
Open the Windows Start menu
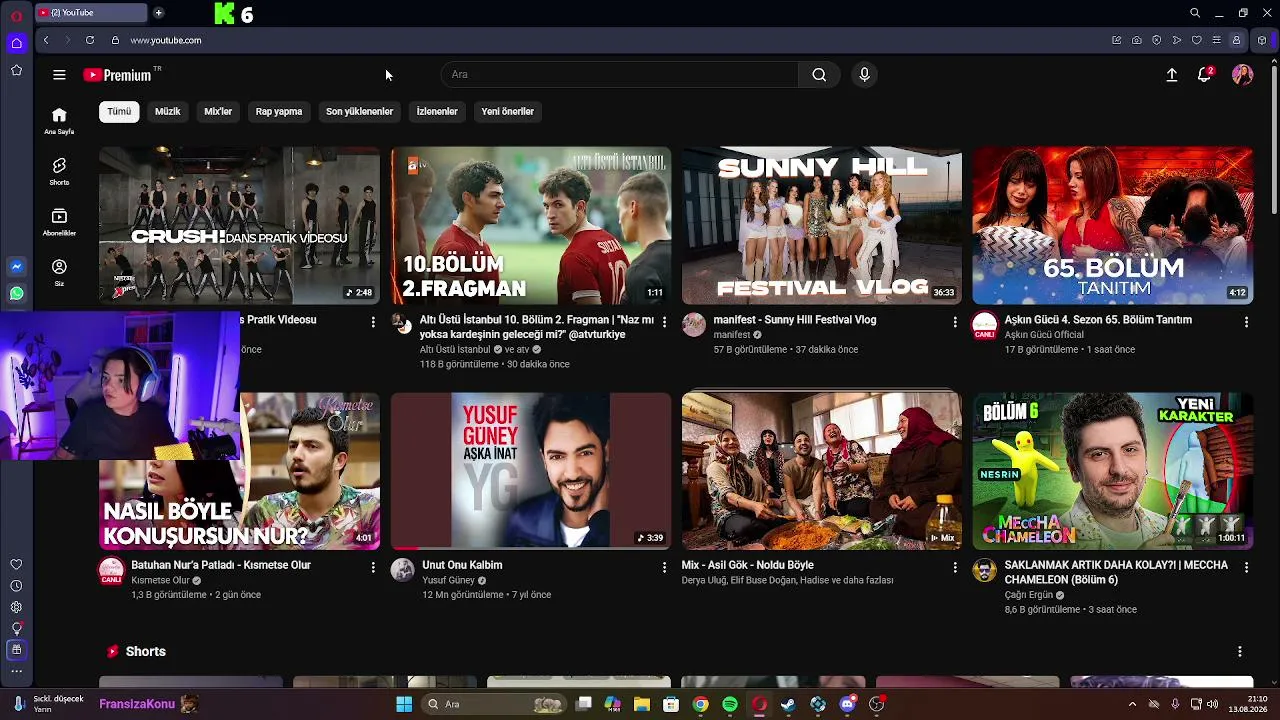[404, 705]
